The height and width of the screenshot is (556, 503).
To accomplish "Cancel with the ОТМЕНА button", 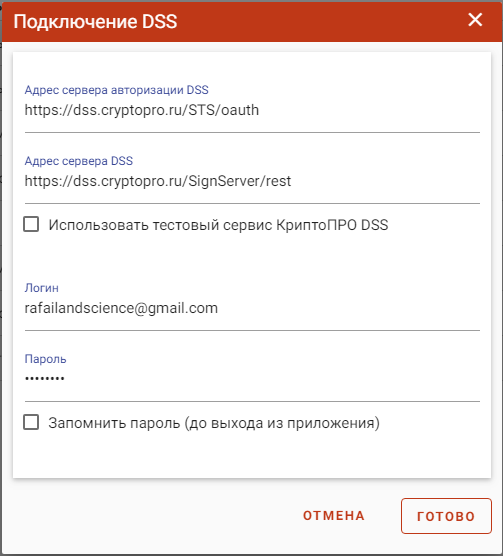I will [334, 516].
